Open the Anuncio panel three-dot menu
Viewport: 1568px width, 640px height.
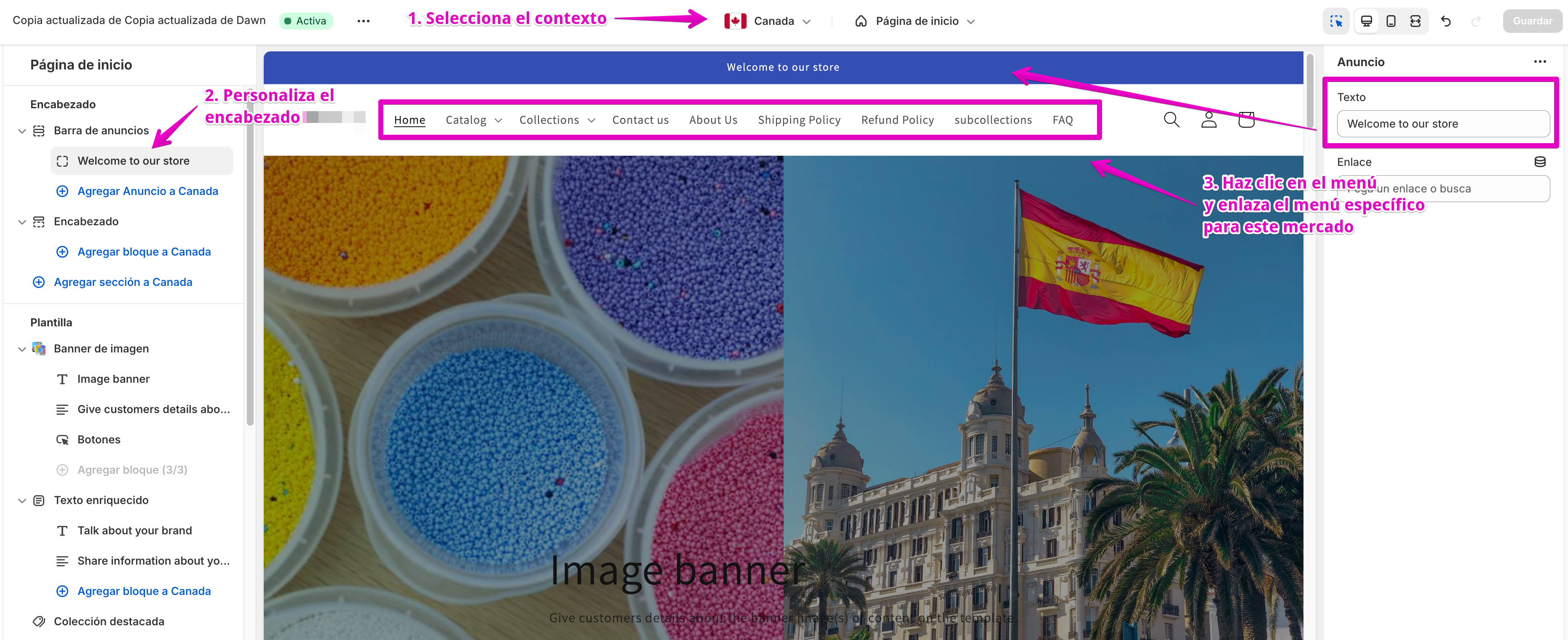[x=1539, y=61]
